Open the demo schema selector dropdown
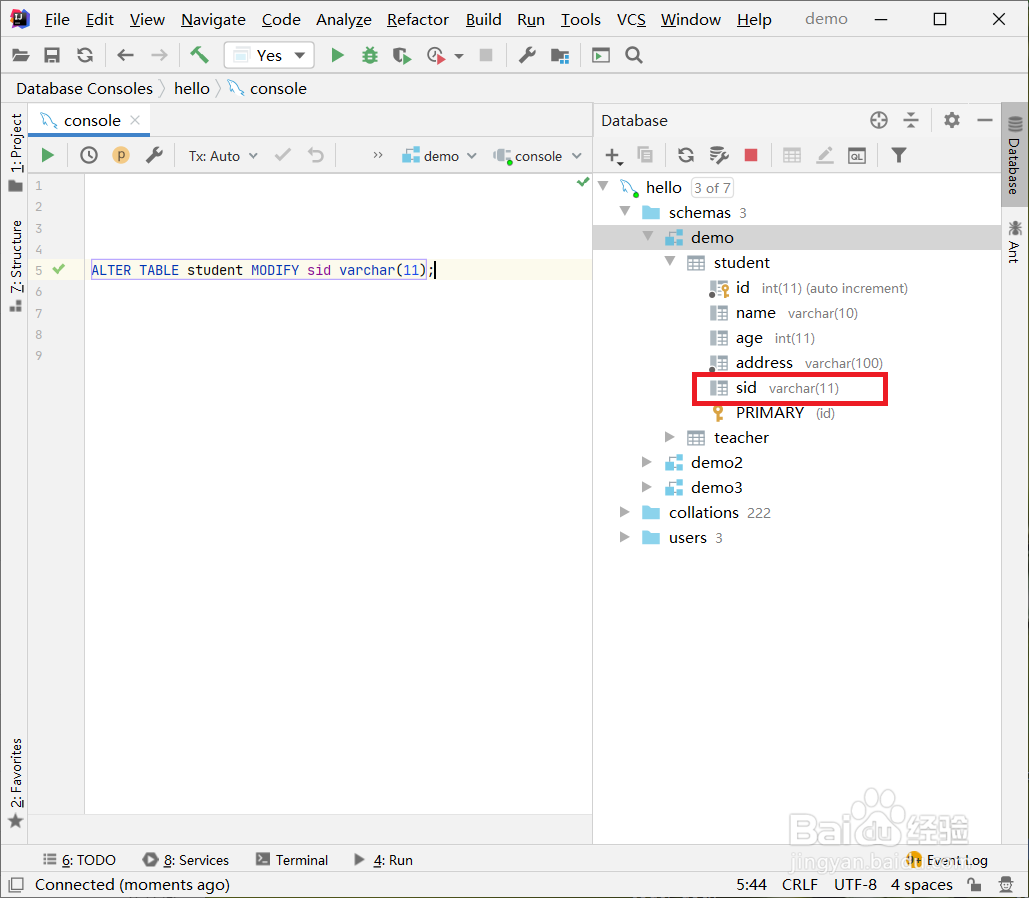This screenshot has height=898, width=1029. [x=439, y=156]
